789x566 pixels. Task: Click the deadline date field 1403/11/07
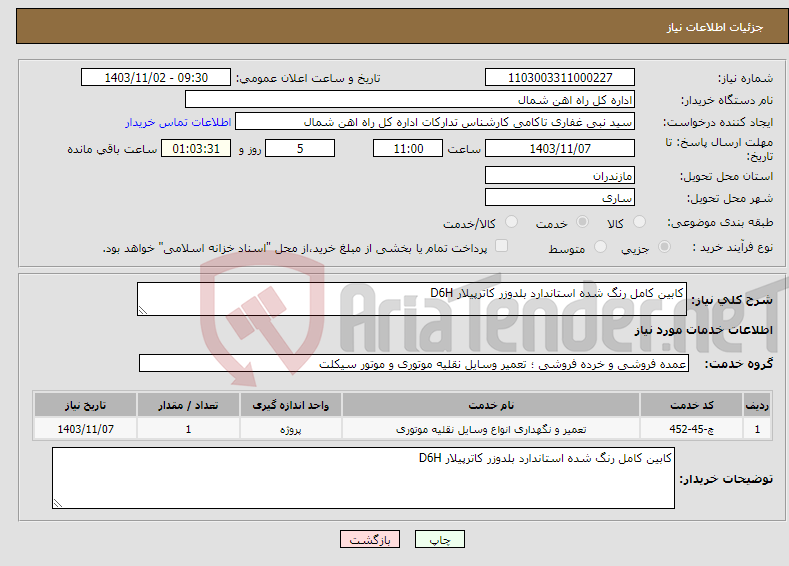(x=560, y=148)
